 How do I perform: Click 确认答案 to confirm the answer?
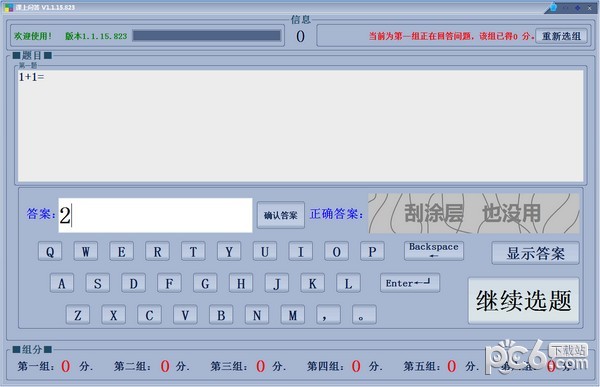[281, 215]
